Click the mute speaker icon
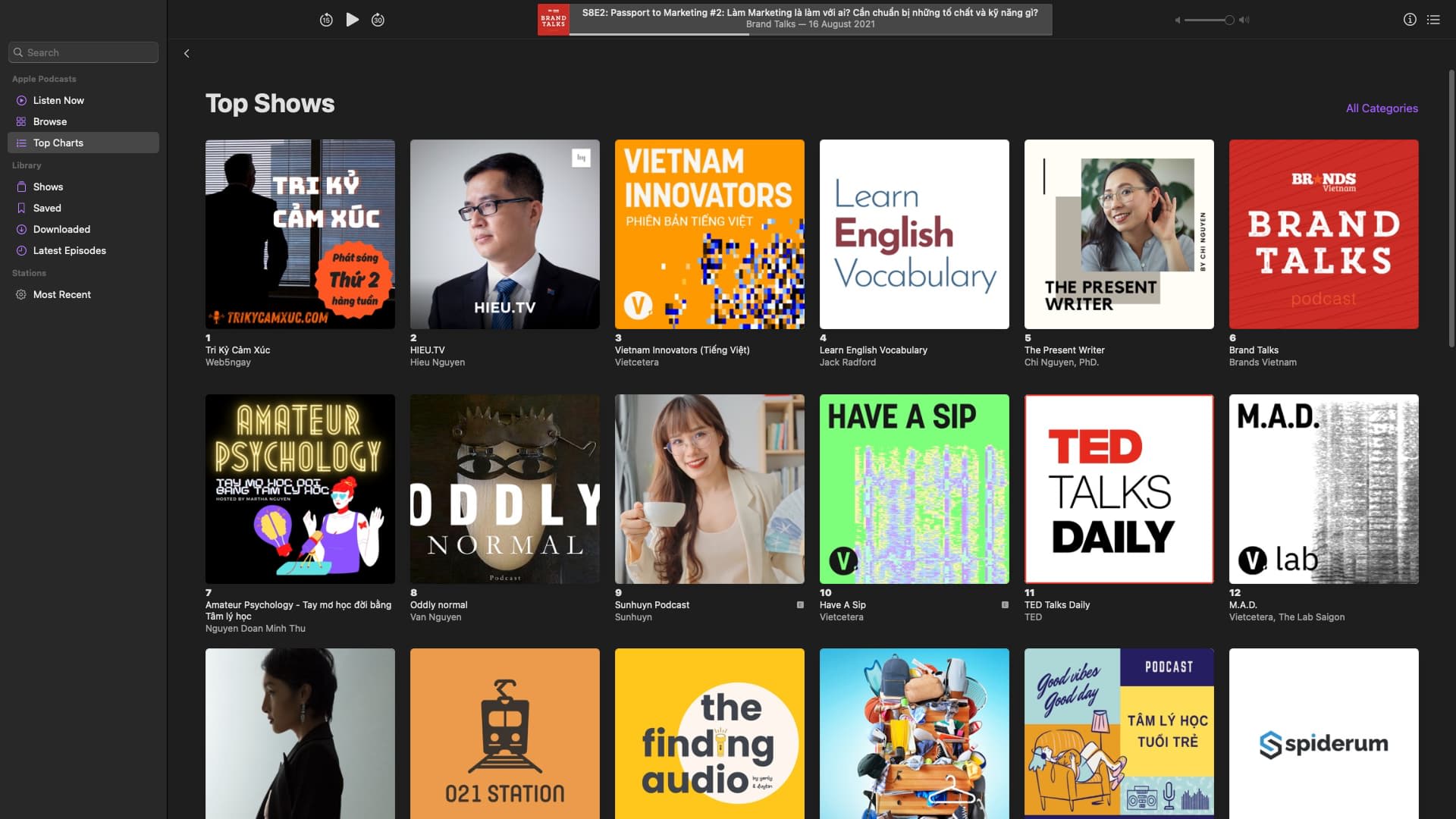The height and width of the screenshot is (819, 1456). point(1178,20)
